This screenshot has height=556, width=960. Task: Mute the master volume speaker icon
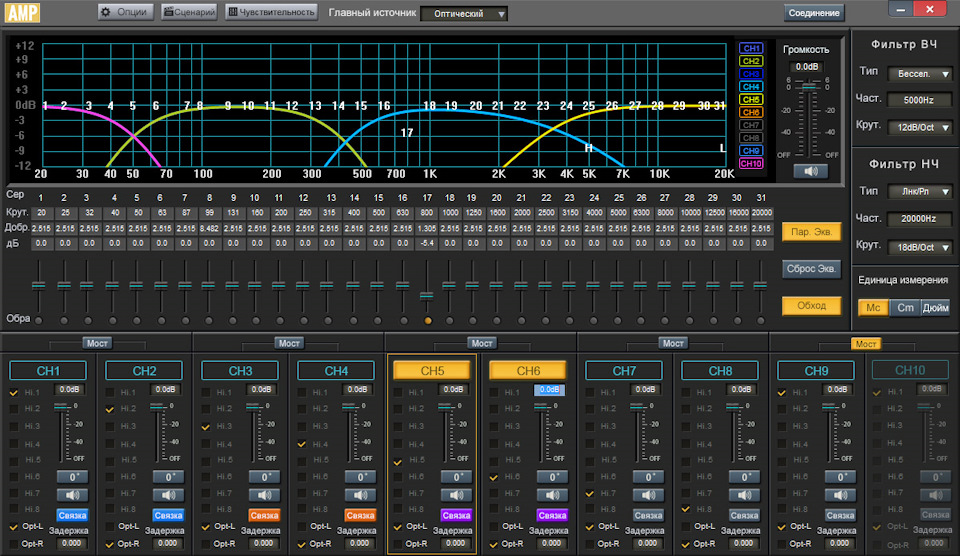click(x=811, y=171)
